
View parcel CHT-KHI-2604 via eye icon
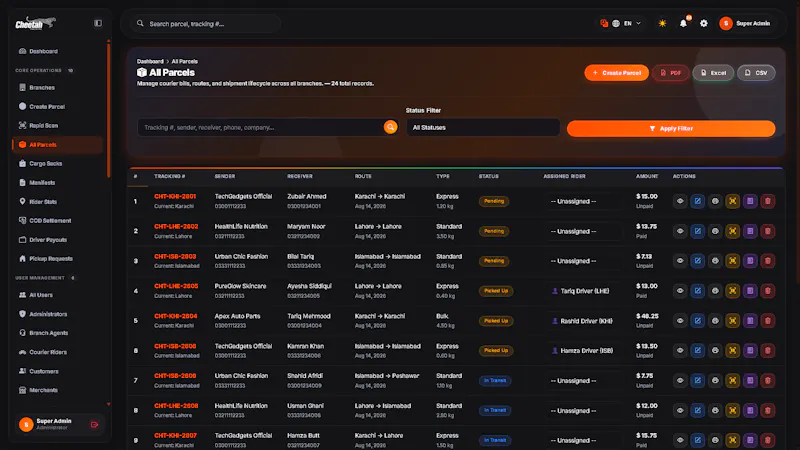coord(680,321)
